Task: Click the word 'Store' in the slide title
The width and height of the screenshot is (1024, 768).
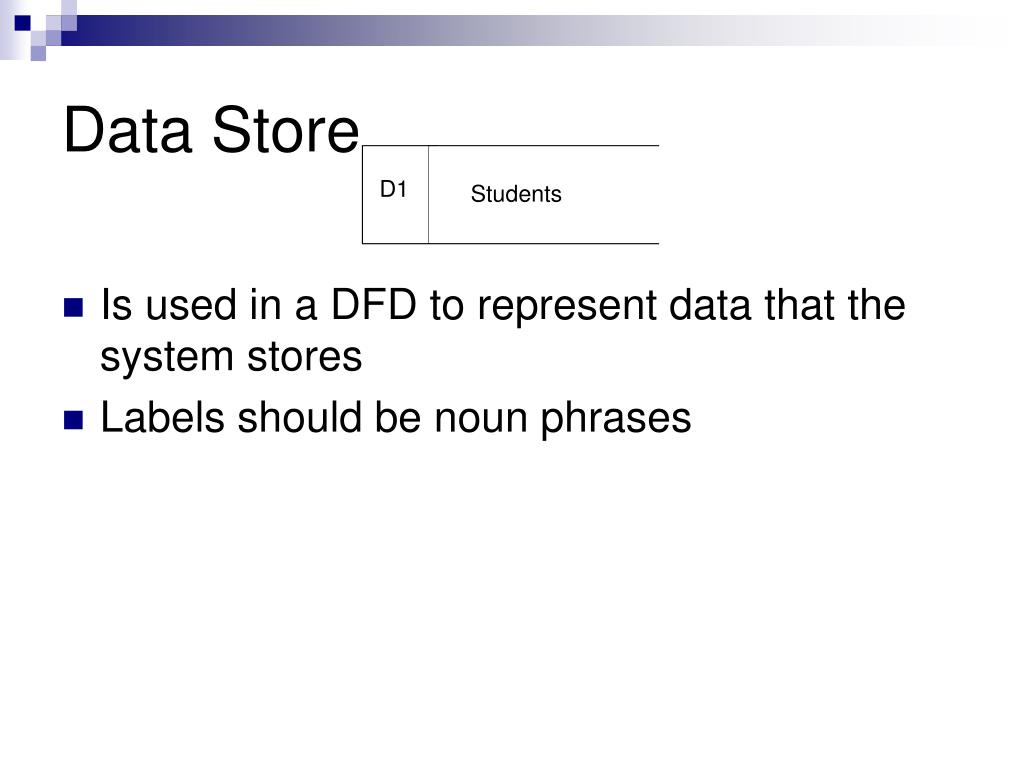Action: pyautogui.click(x=285, y=131)
